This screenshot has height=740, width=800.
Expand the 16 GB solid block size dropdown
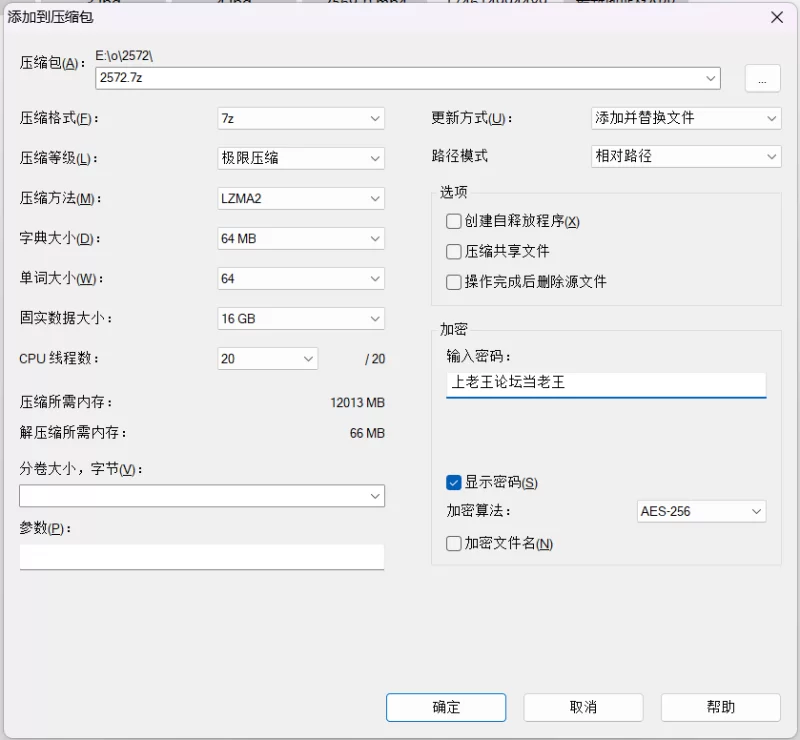301,318
